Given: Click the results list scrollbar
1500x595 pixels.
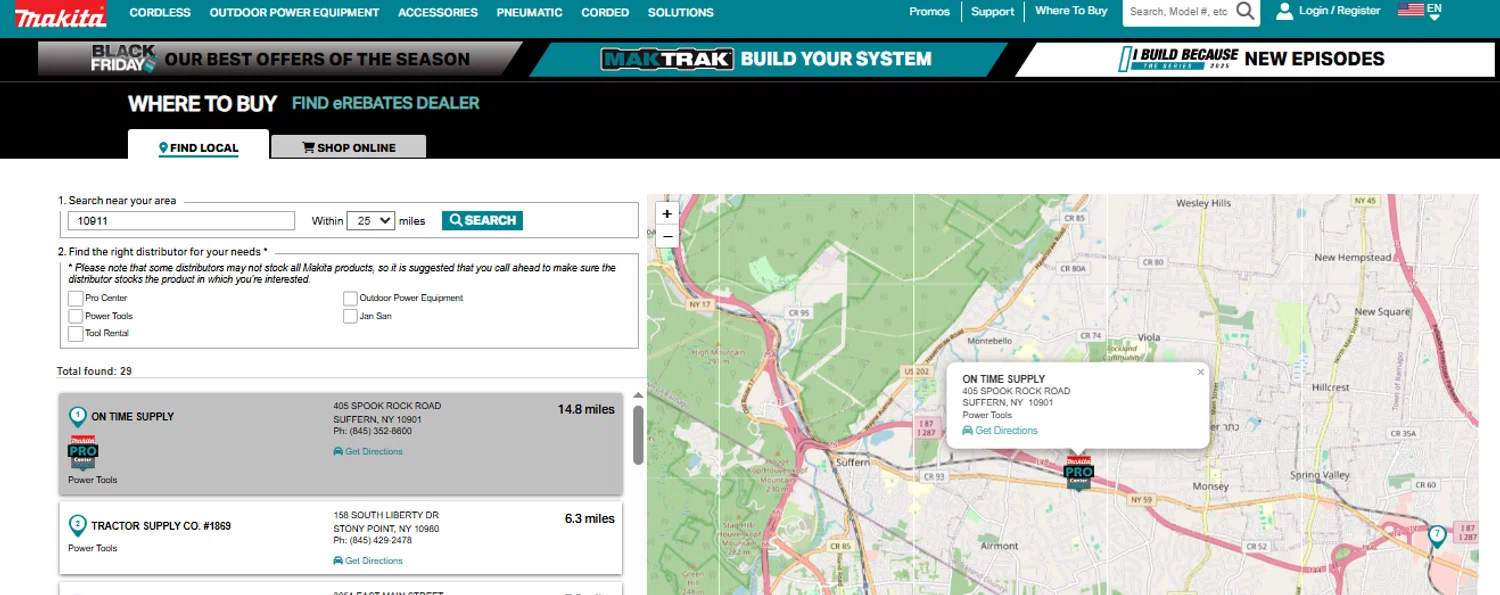Looking at the screenshot, I should (638, 435).
